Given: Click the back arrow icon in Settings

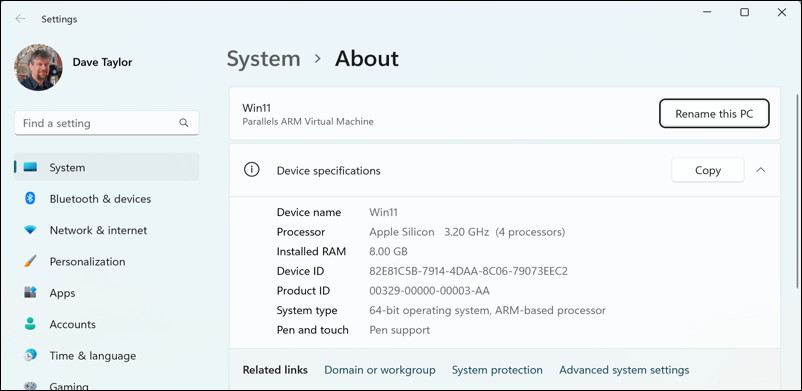Looking at the screenshot, I should (20, 19).
